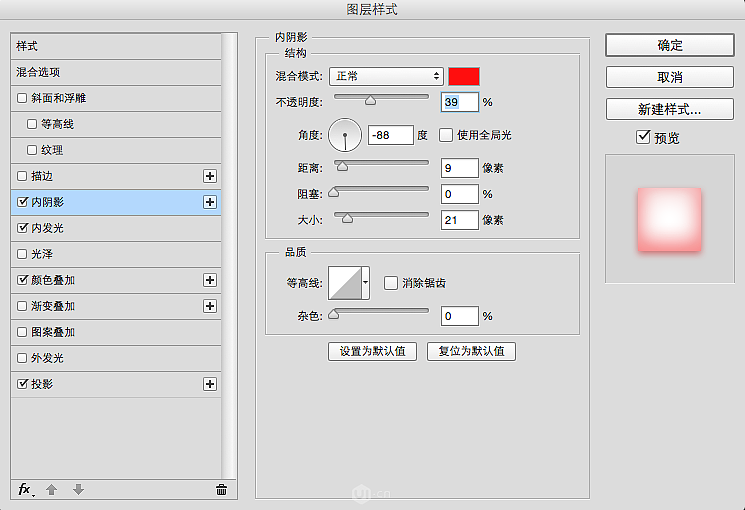This screenshot has width=745, height=510.
Task: Uncheck the 内阴影 checkbox
Action: 22,202
